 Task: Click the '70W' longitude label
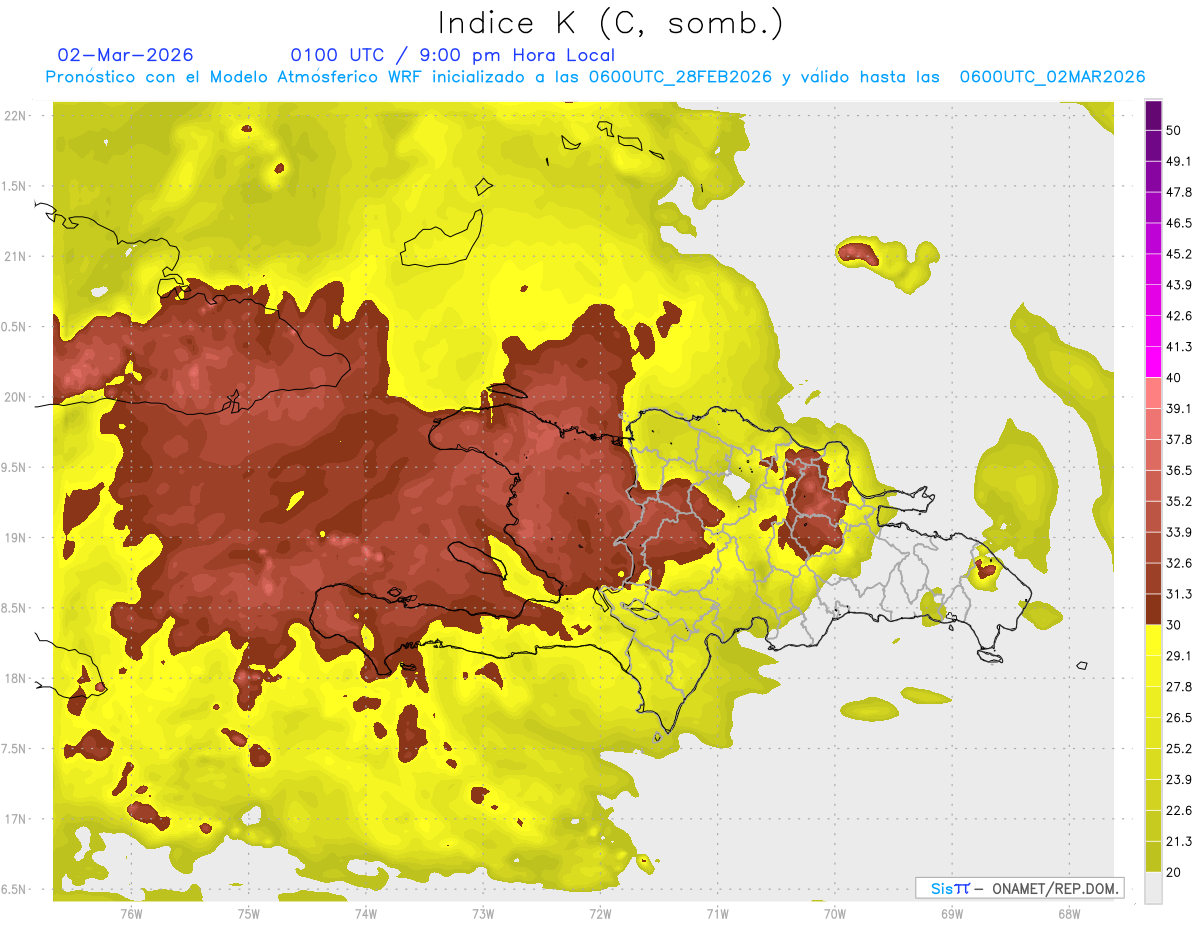tap(834, 913)
